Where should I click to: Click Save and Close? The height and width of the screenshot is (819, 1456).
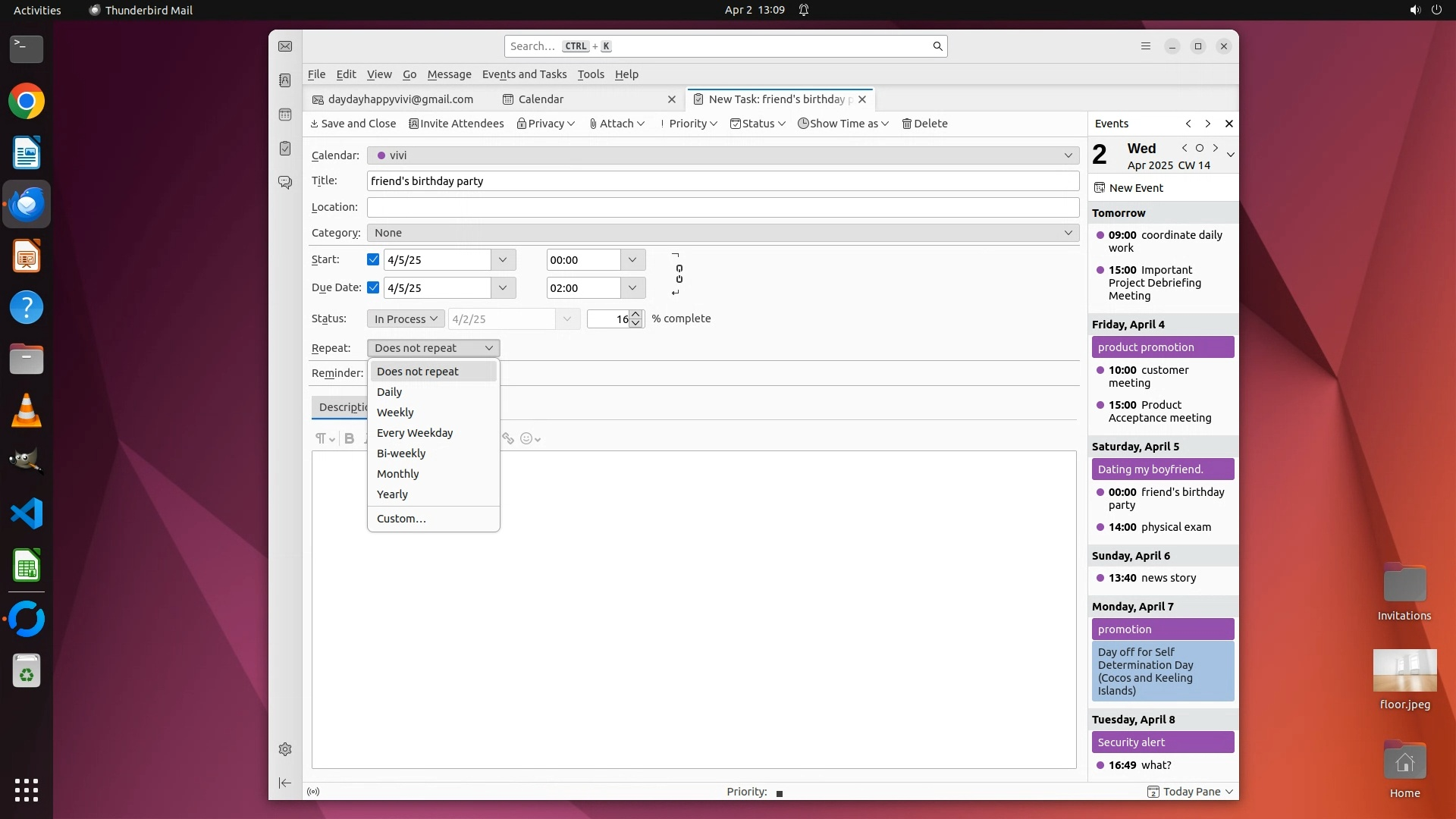(x=353, y=124)
